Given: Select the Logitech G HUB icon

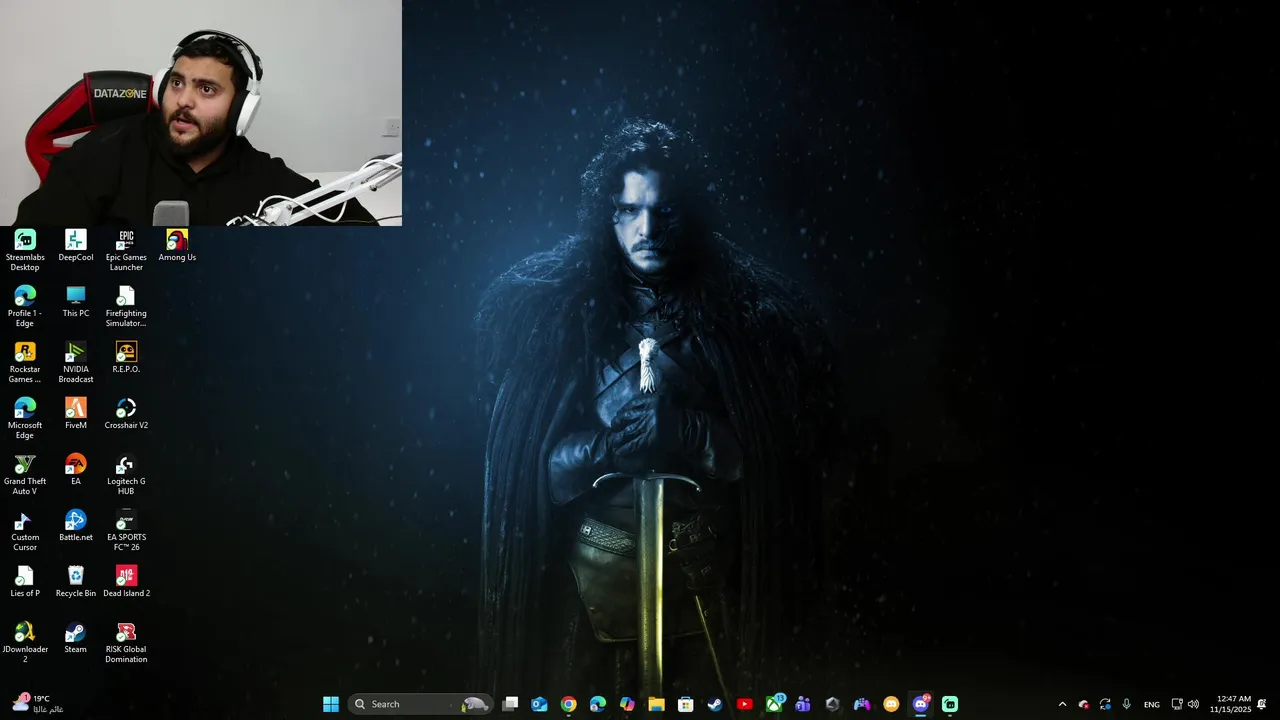Looking at the screenshot, I should 126,474.
